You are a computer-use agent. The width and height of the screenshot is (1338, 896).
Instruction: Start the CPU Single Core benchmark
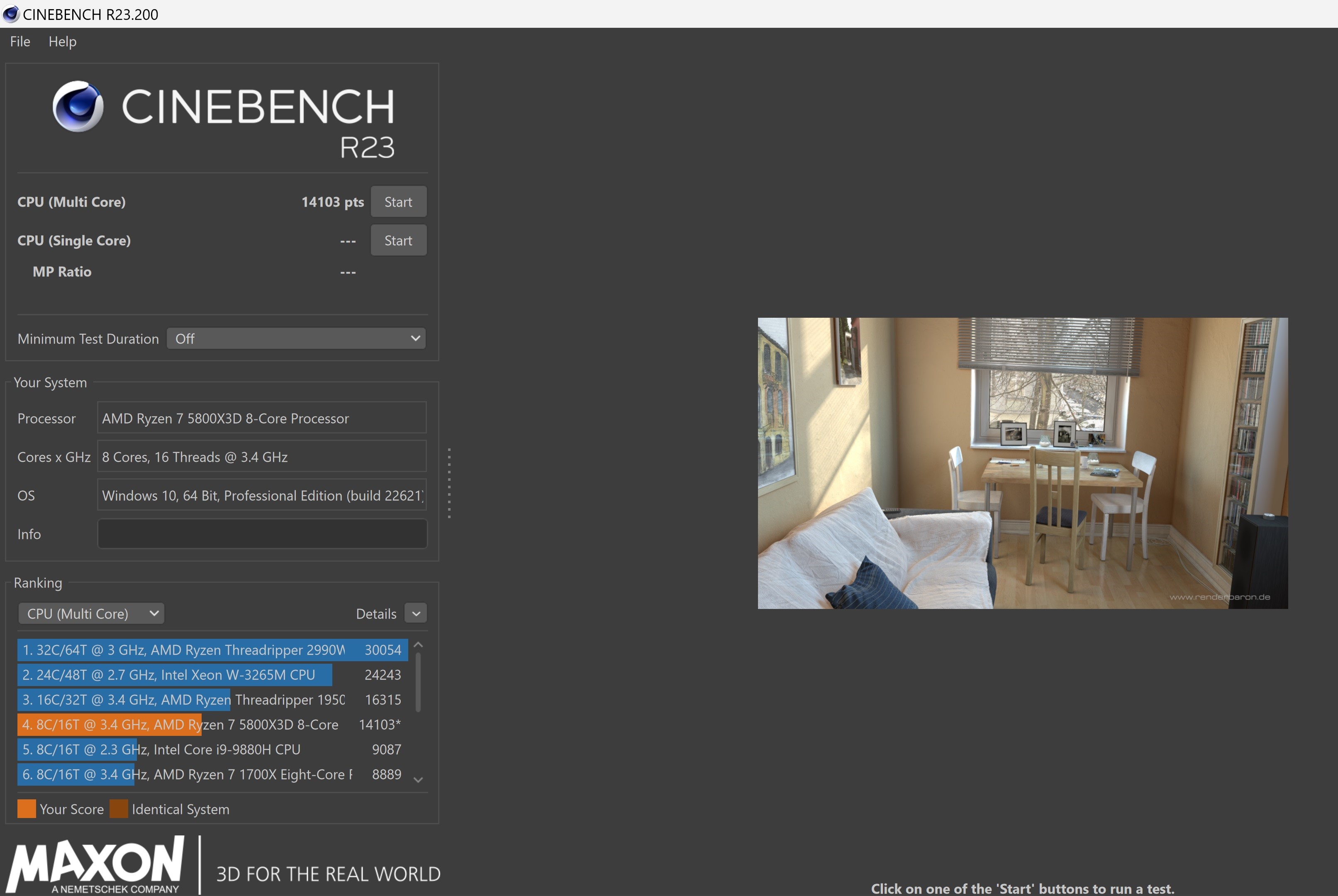398,240
